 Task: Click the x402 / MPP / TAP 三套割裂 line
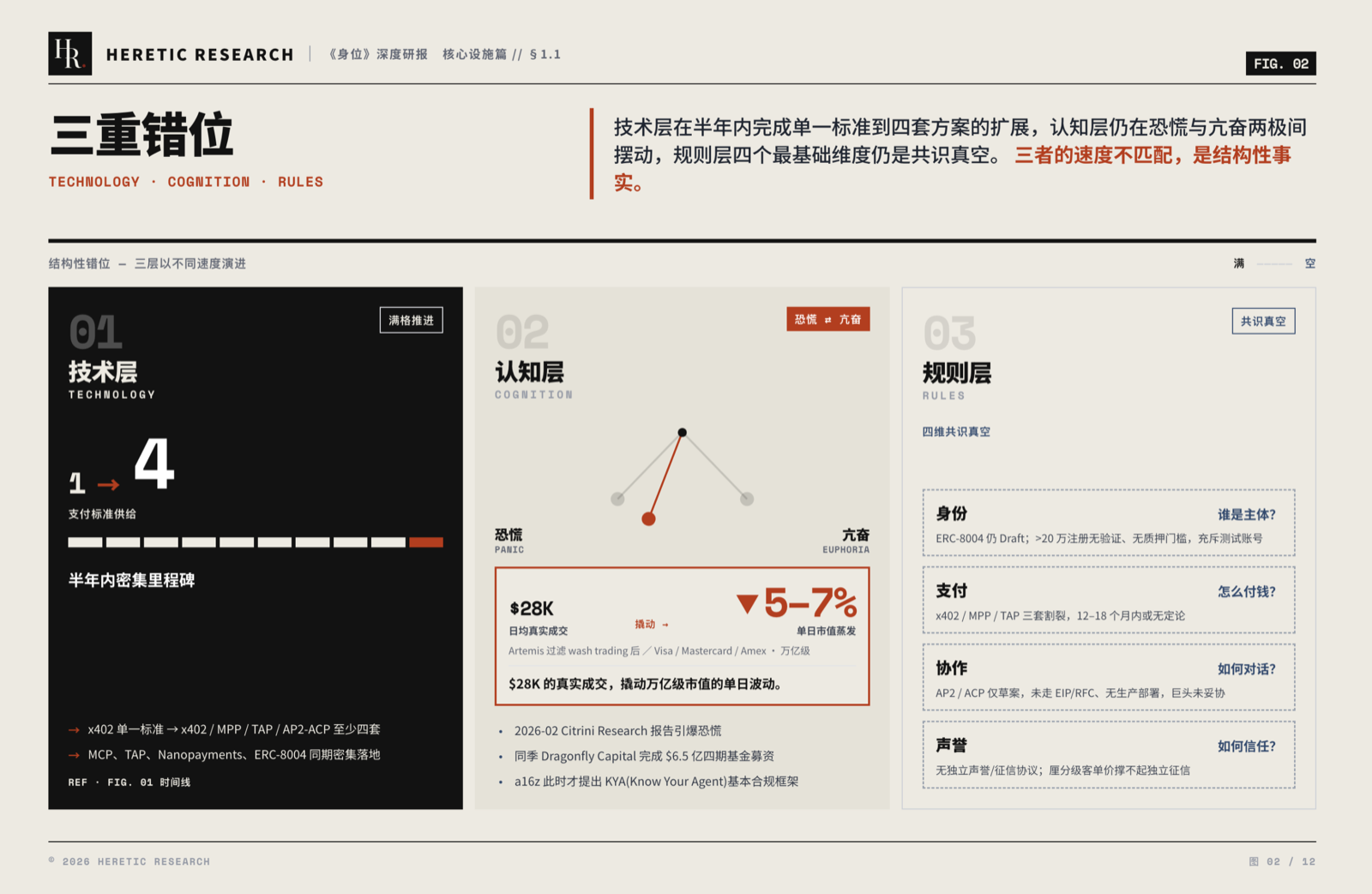pos(1060,616)
